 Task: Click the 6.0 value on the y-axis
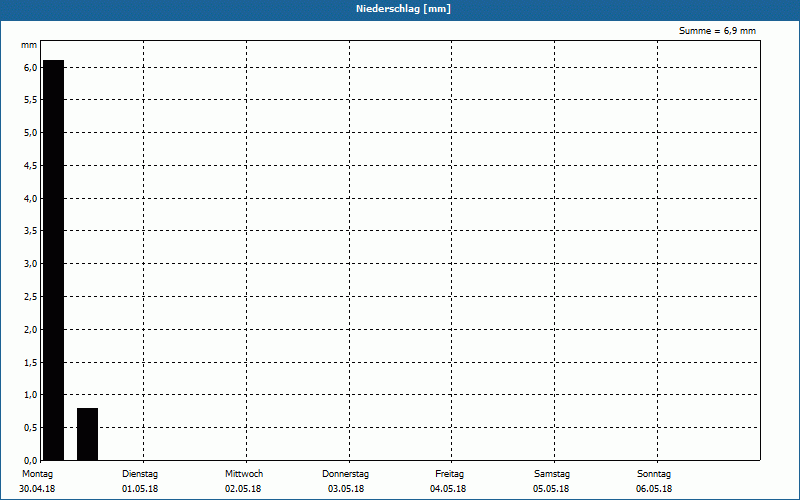[x=30, y=68]
